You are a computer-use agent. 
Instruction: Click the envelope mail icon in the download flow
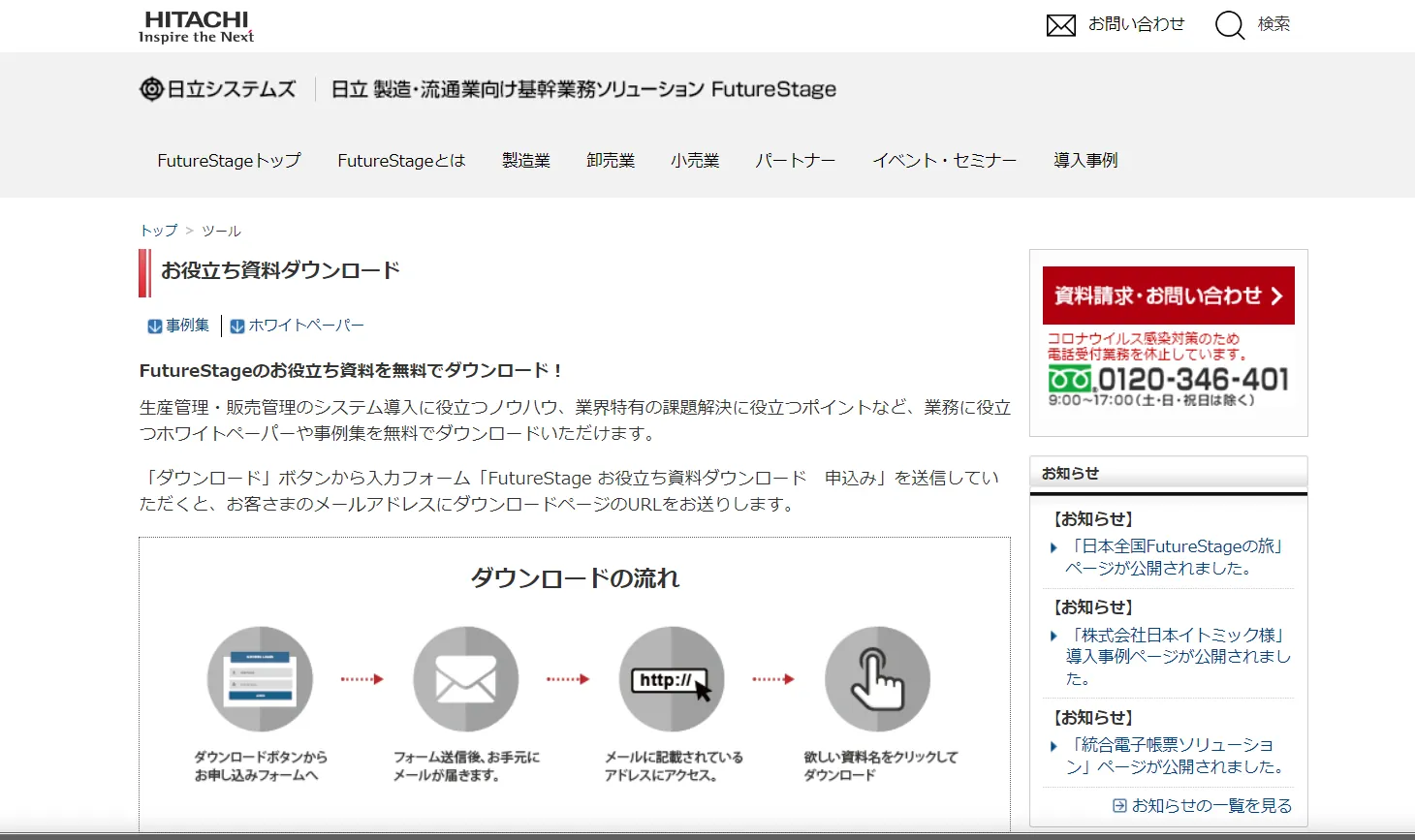click(466, 679)
